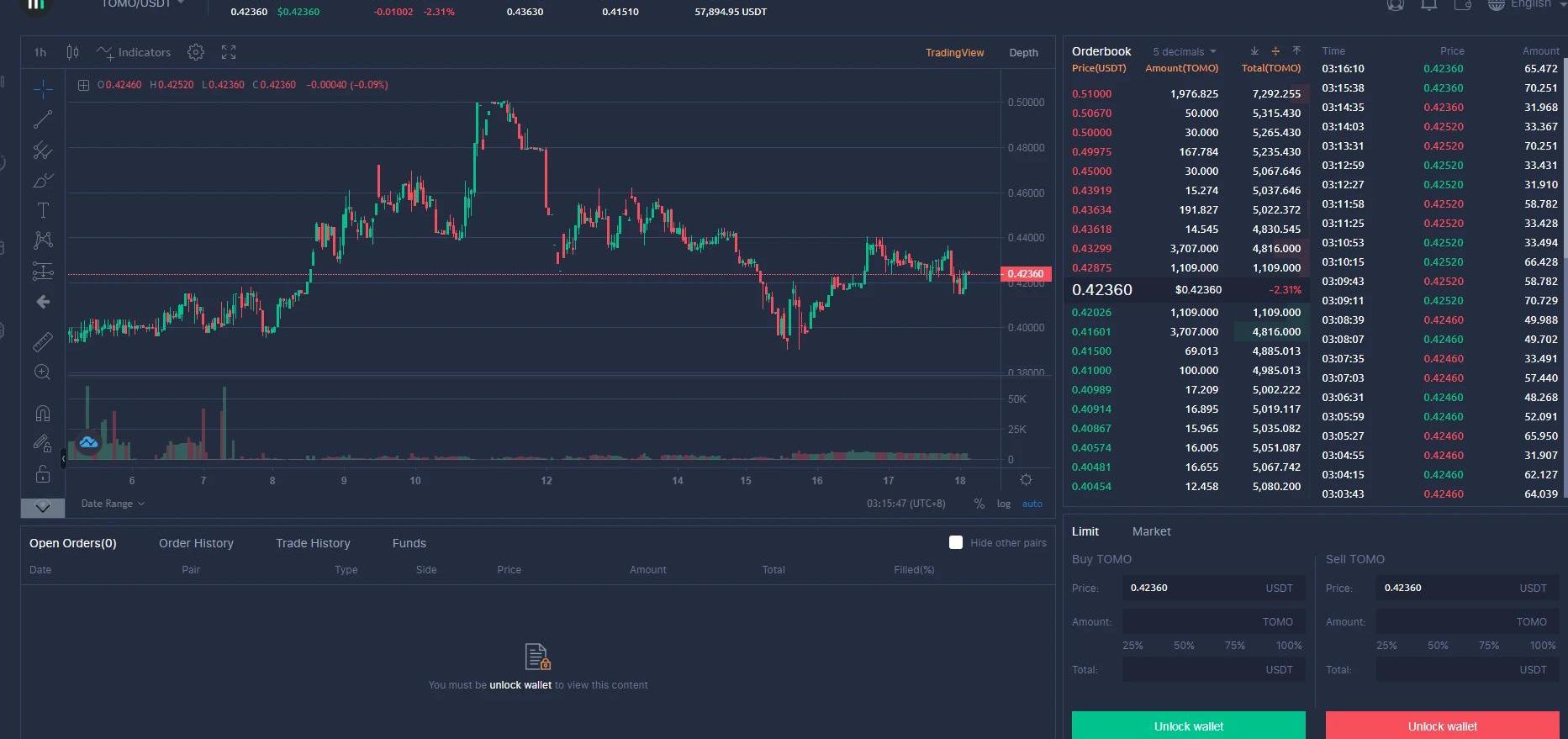The image size is (1568, 739).
Task: Enter fullscreen chart mode
Action: tap(229, 52)
